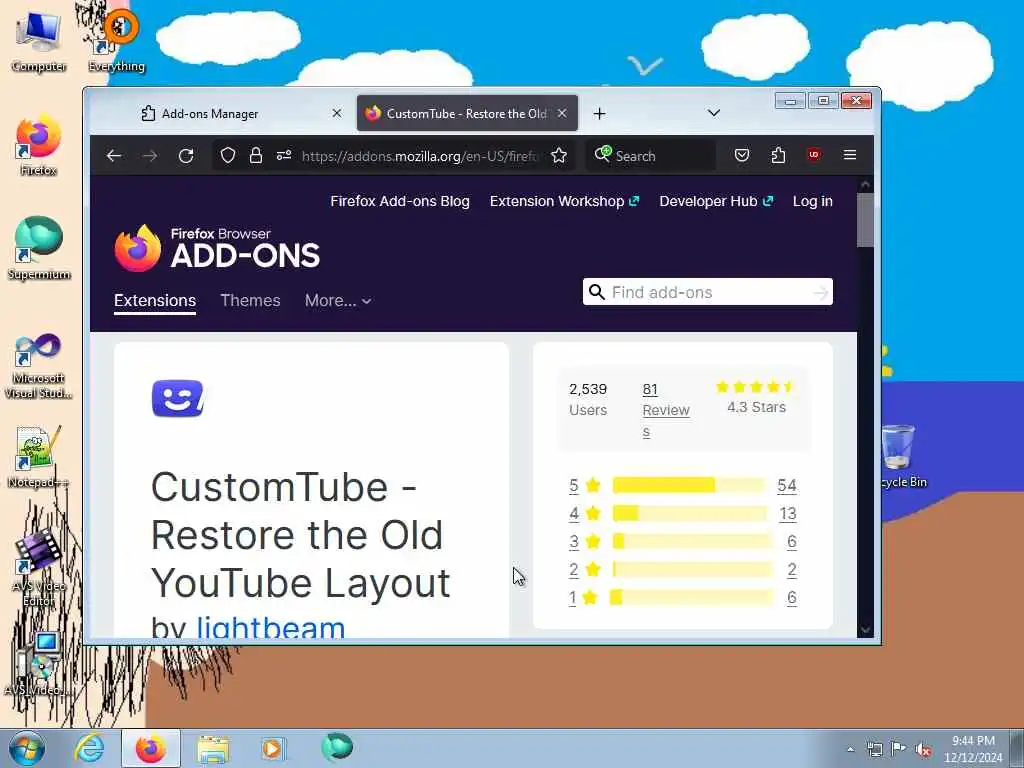This screenshot has height=768, width=1024.
Task: Expand the More... dropdown menu
Action: pyautogui.click(x=338, y=300)
